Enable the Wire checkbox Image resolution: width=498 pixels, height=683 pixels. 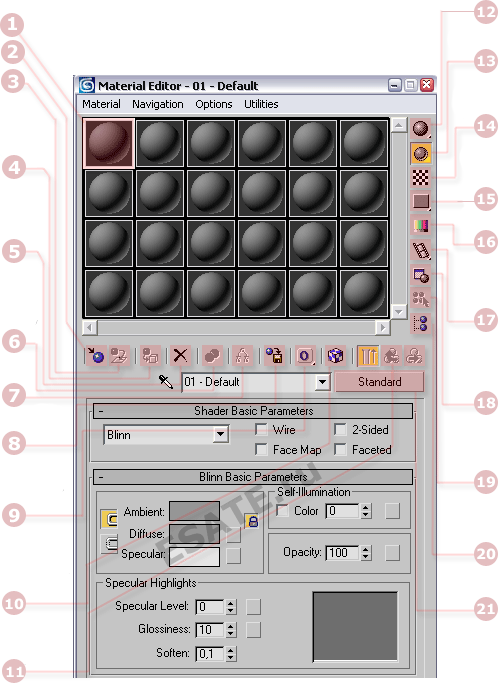coord(261,429)
